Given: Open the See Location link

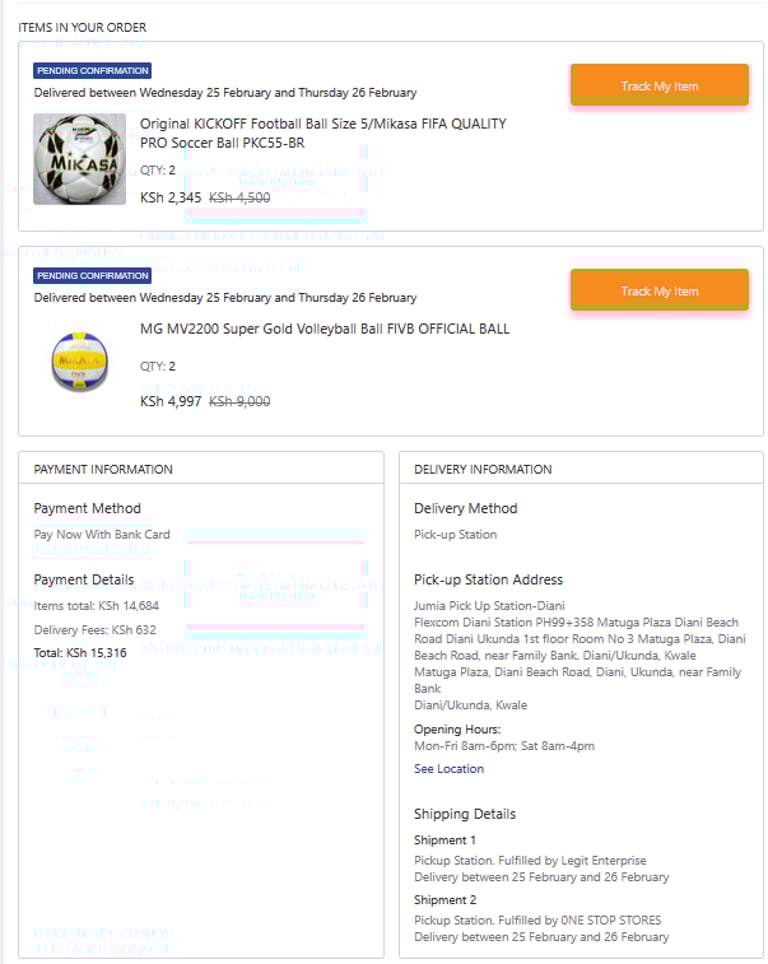Looking at the screenshot, I should click(449, 768).
